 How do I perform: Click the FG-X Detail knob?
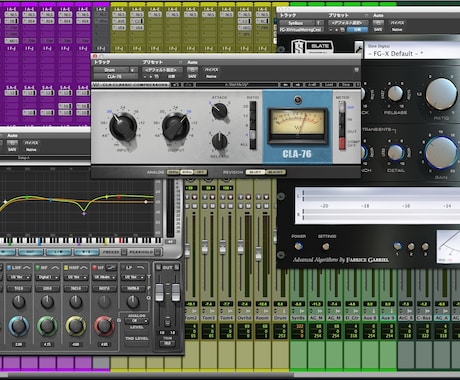coord(395,153)
